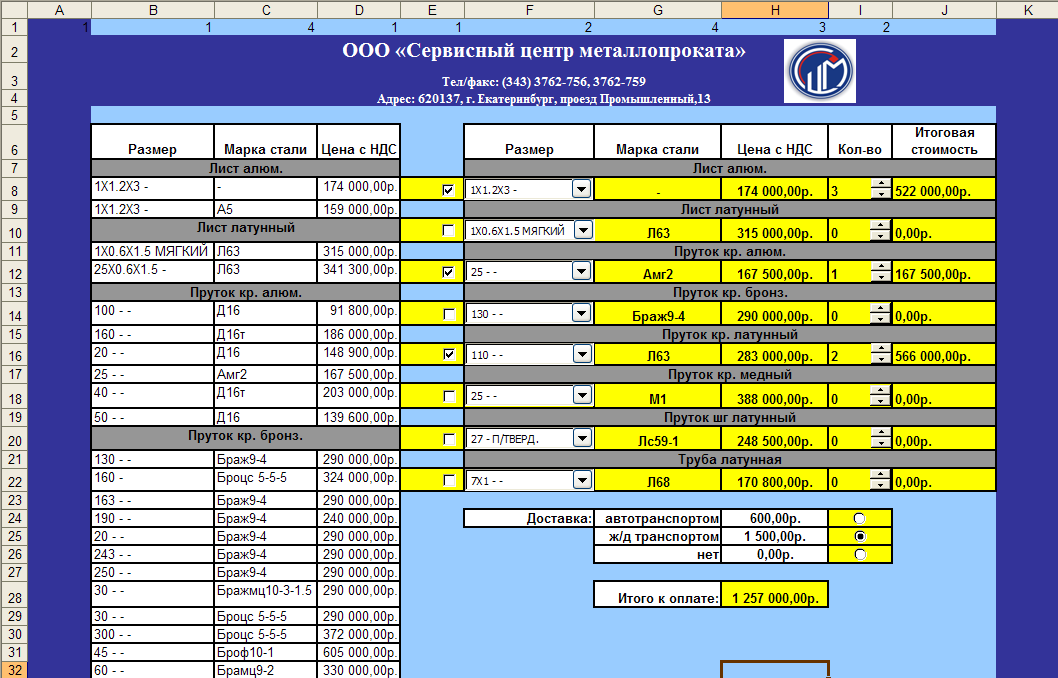The image size is (1058, 678).
Task: Select row 32 header
Action: tap(14, 670)
